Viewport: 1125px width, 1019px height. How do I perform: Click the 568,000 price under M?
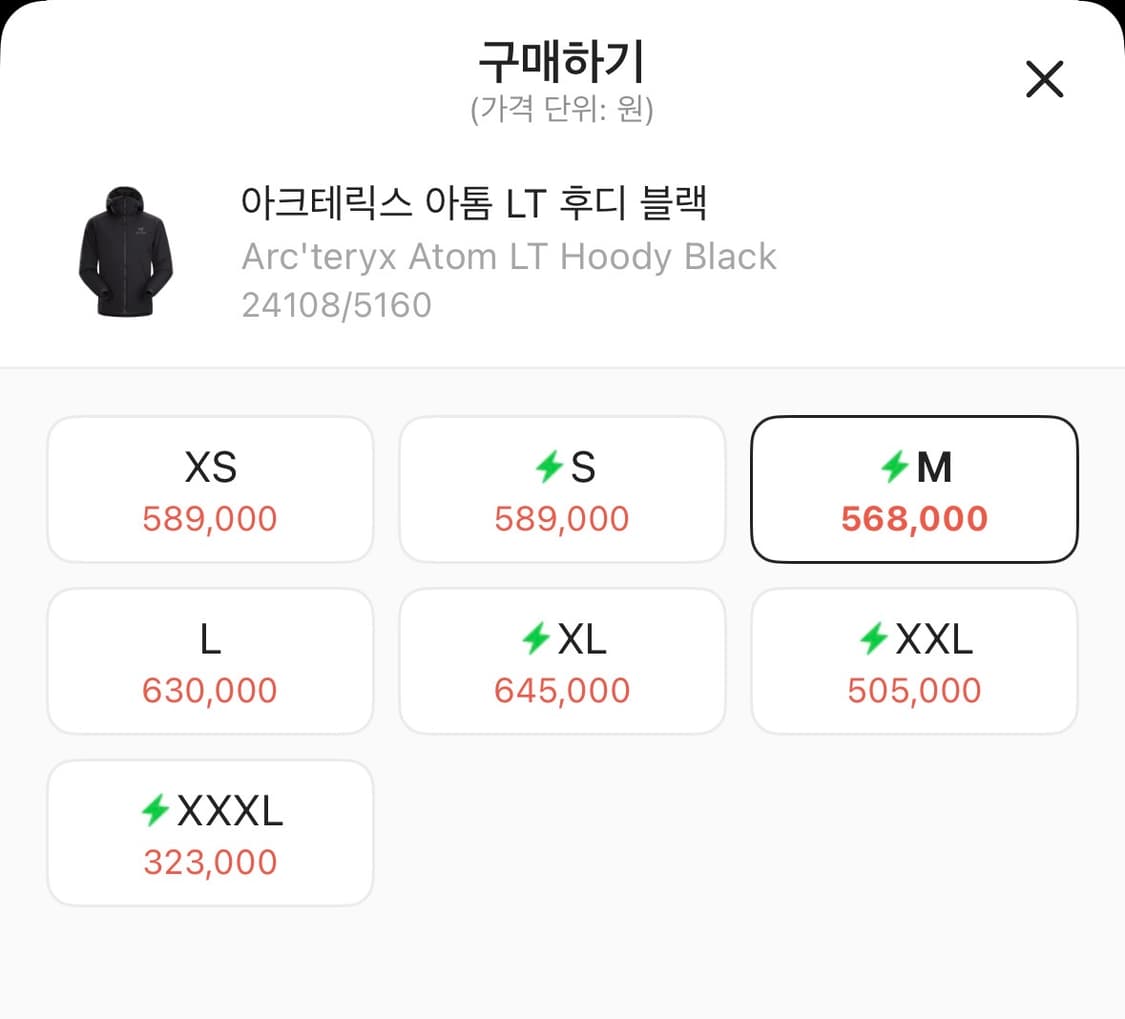(913, 518)
